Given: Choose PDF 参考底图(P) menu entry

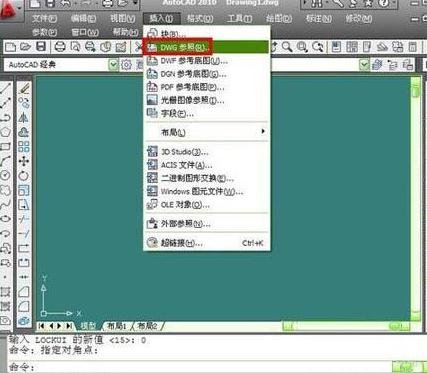Looking at the screenshot, I should click(x=207, y=87).
